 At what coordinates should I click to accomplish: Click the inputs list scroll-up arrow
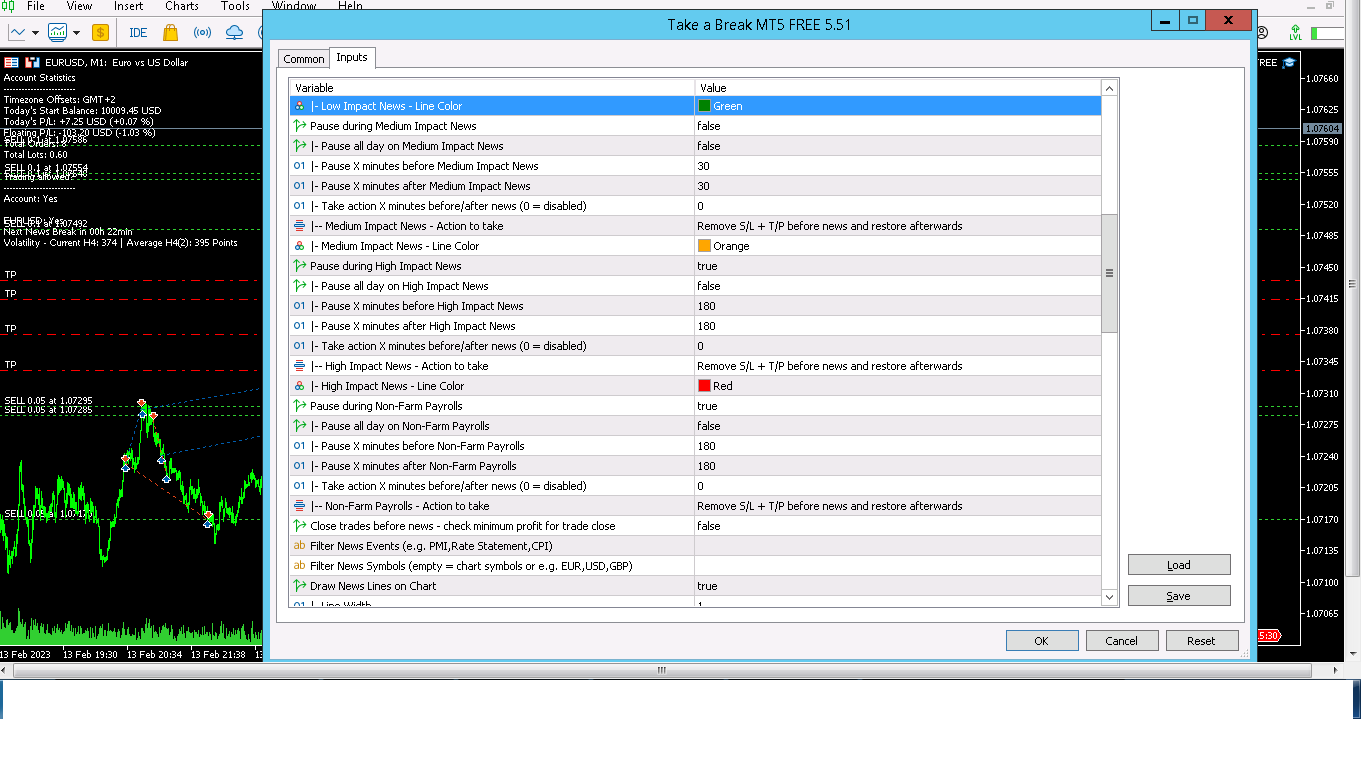[x=1109, y=88]
